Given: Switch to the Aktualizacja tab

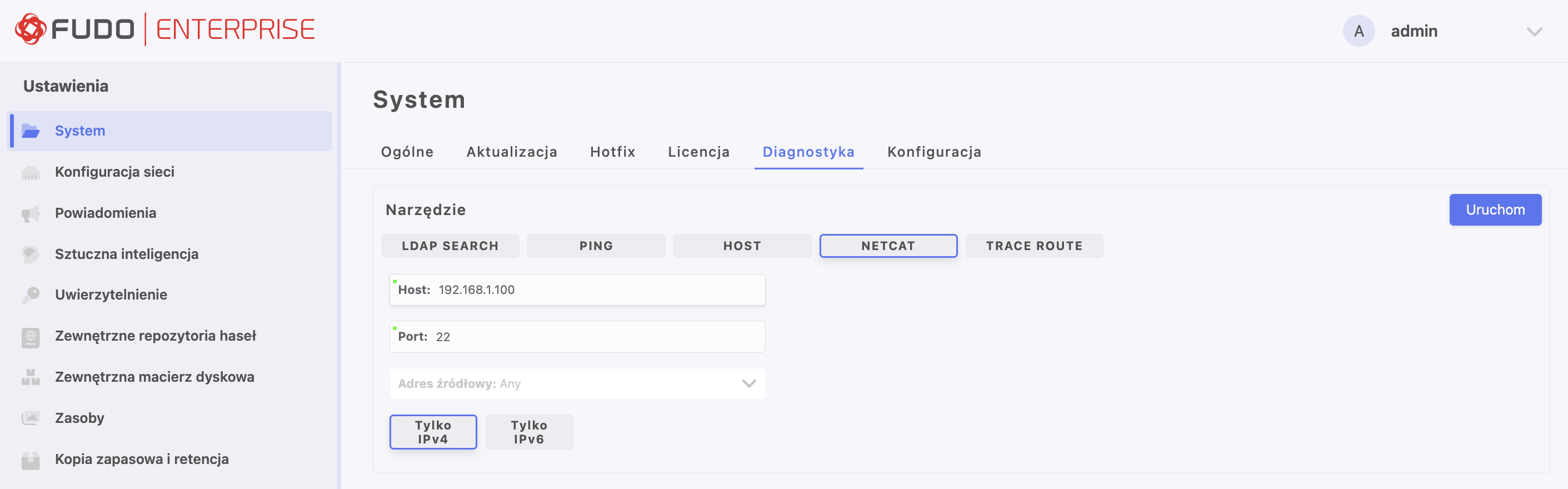Looking at the screenshot, I should coord(512,152).
